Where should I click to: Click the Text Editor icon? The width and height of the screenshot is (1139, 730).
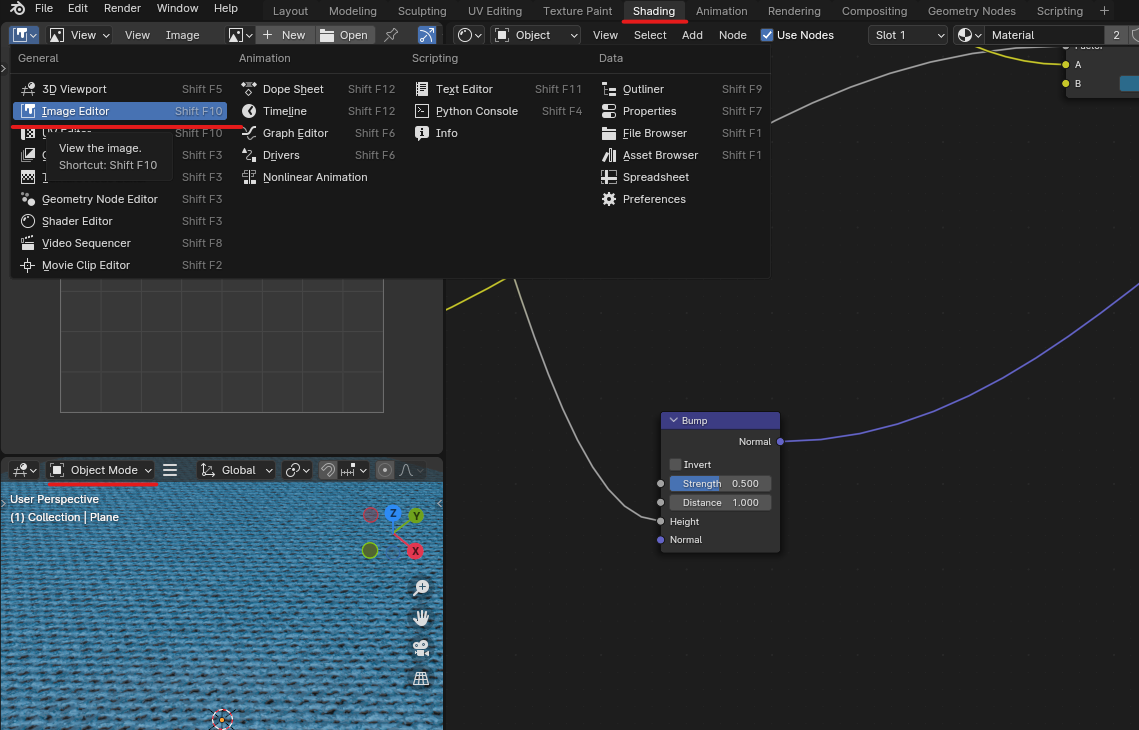click(x=421, y=89)
